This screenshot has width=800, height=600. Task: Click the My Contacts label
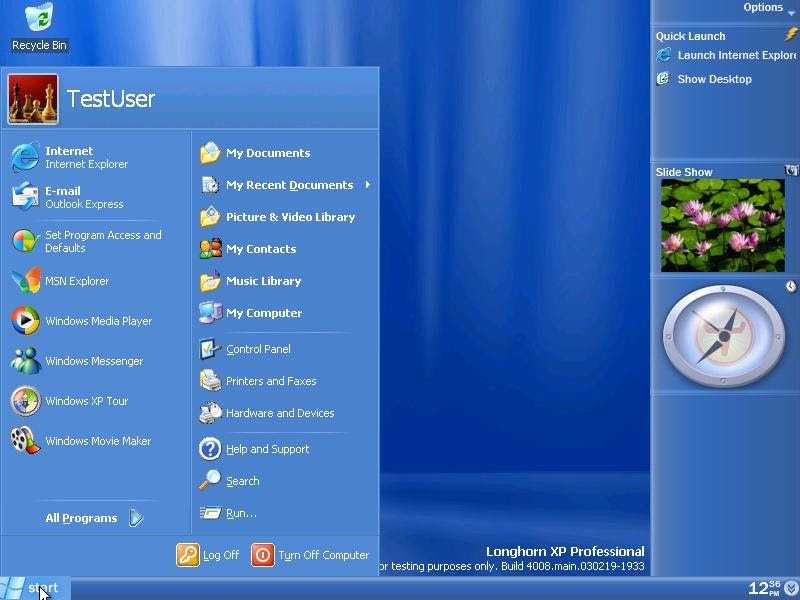261,249
